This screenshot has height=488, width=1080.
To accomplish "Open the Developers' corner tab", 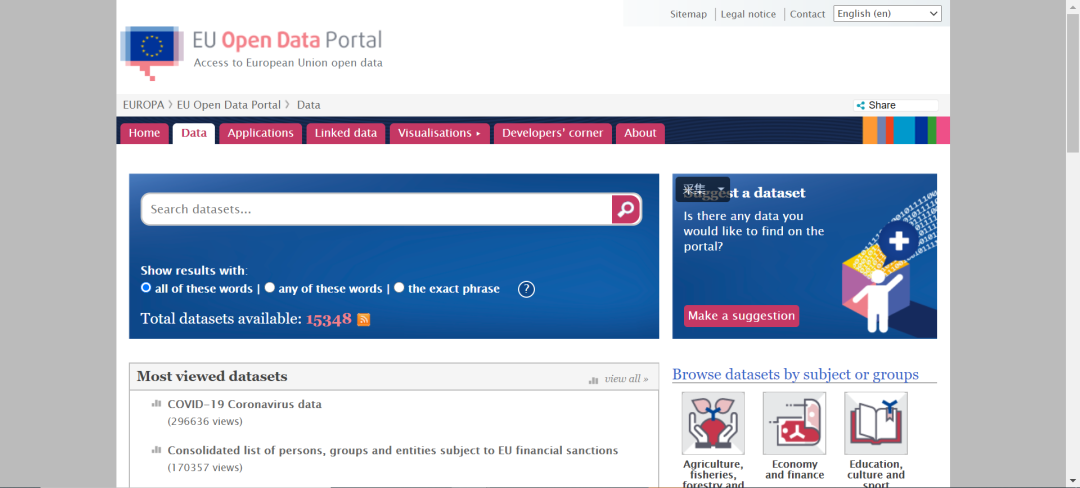I will pos(552,134).
